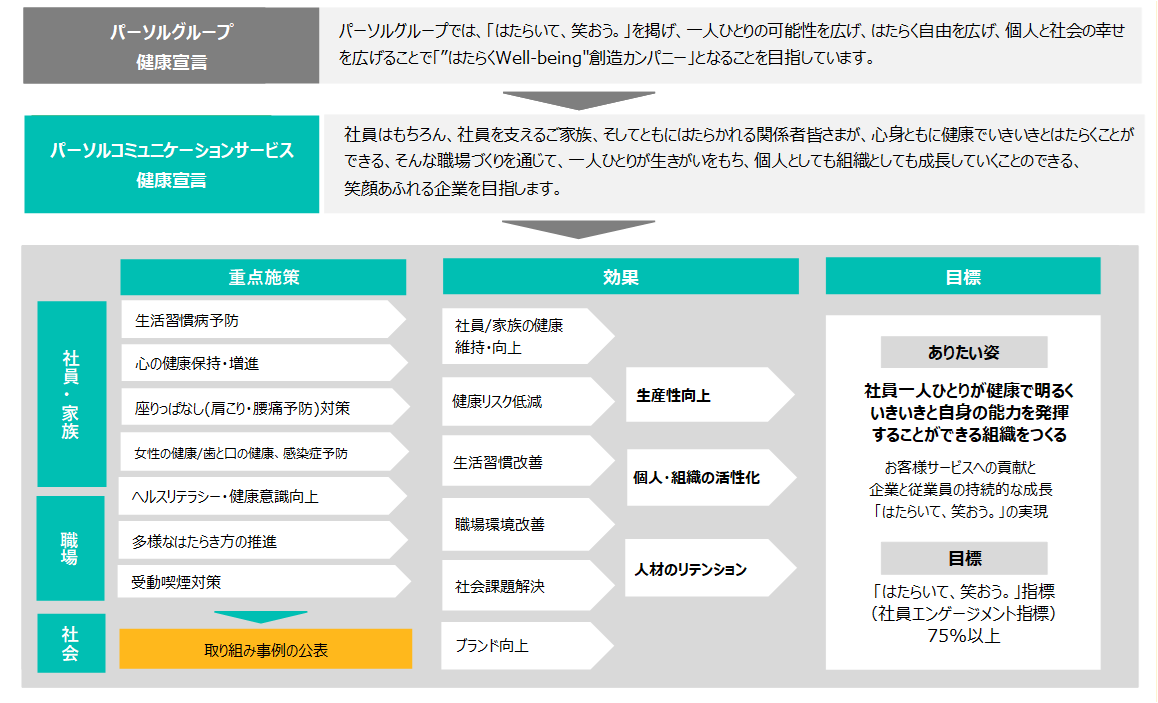
Task: Click the 効果 column header
Action: click(x=620, y=277)
